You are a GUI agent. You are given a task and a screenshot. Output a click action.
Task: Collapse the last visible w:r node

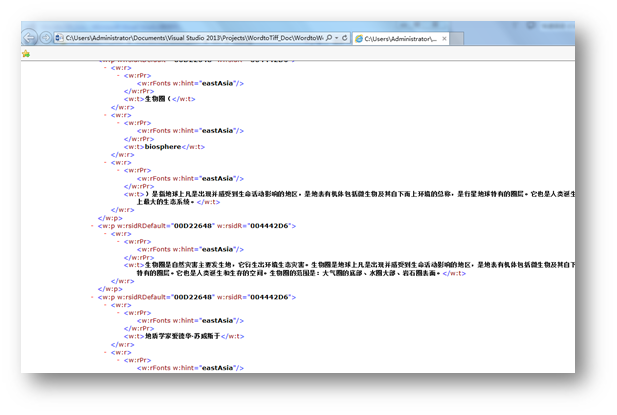pos(105,352)
